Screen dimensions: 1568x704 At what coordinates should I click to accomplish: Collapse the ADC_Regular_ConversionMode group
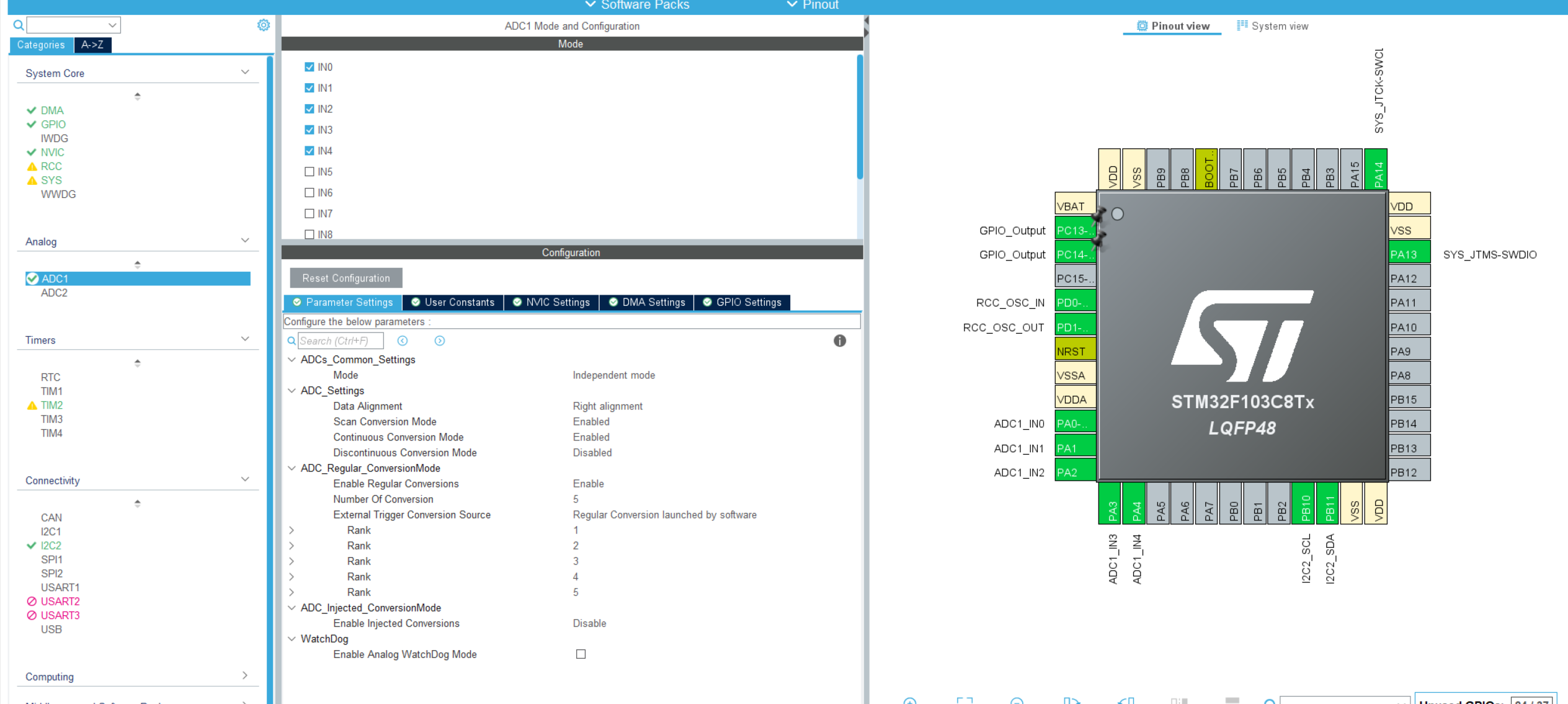292,468
